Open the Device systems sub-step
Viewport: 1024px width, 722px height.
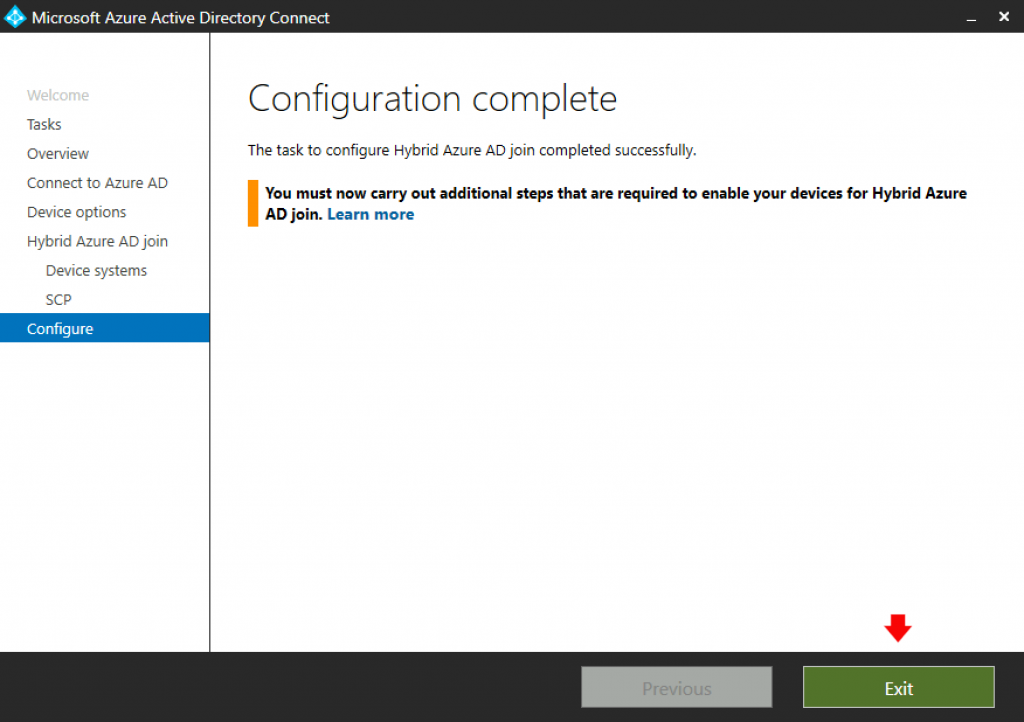pyautogui.click(x=95, y=270)
